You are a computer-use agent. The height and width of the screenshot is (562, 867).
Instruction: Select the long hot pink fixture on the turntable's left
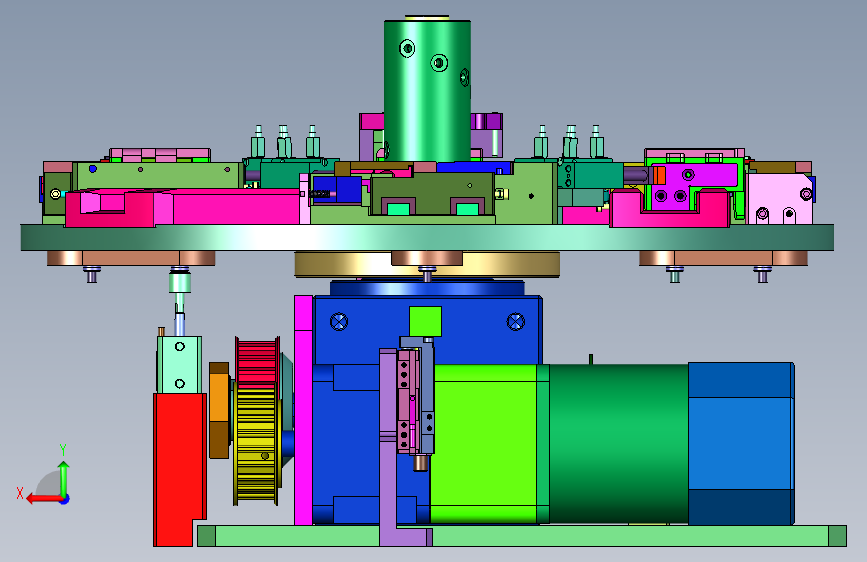(x=182, y=207)
